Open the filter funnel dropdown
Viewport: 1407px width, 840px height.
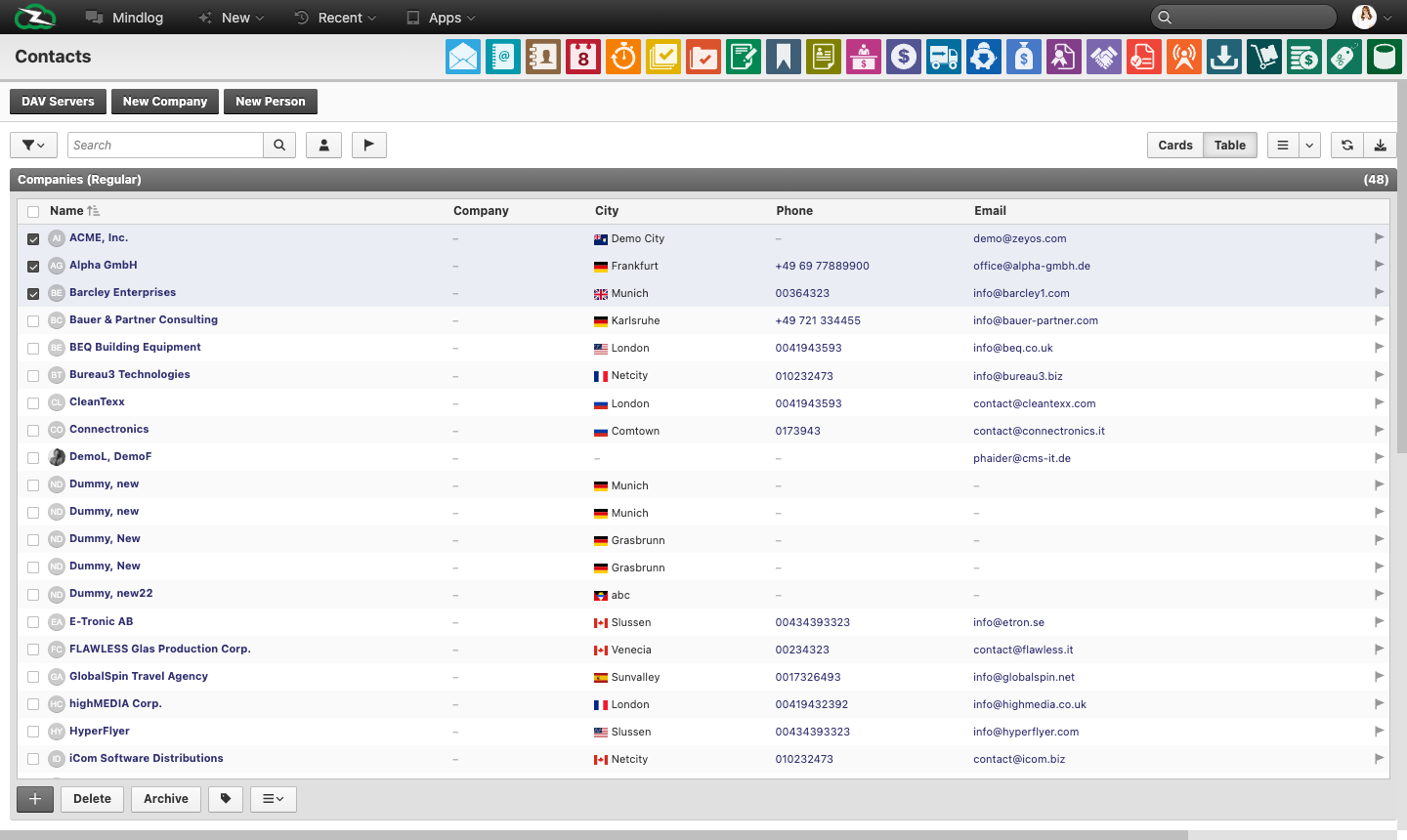[x=33, y=146]
